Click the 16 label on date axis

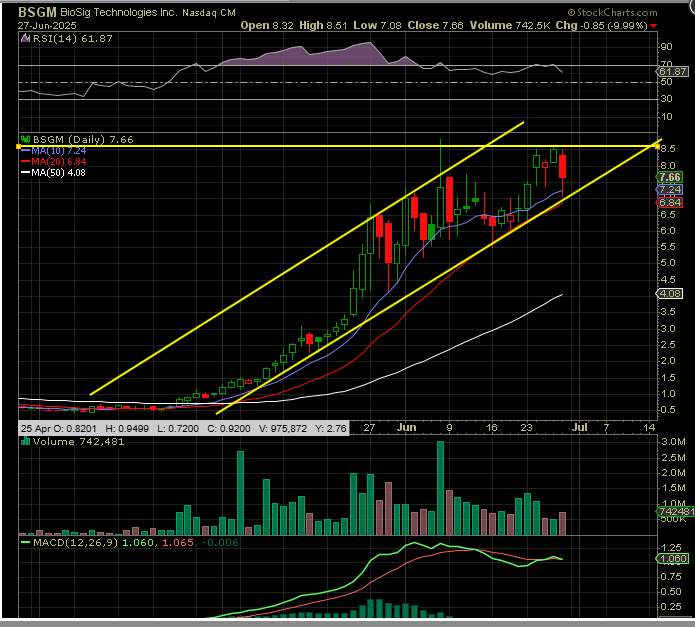click(x=492, y=428)
